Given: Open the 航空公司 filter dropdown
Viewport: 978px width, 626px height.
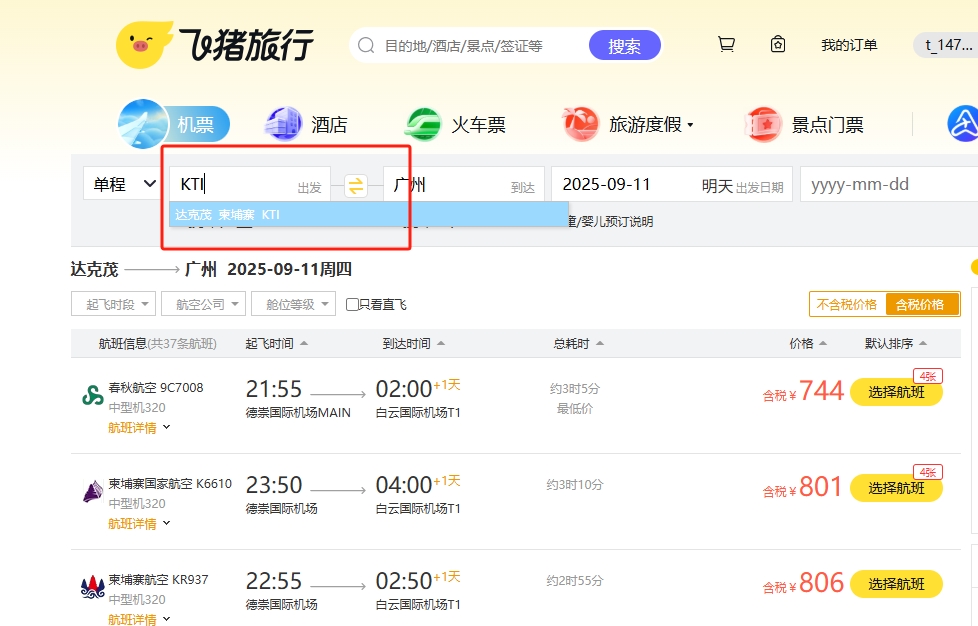Looking at the screenshot, I should [x=203, y=304].
